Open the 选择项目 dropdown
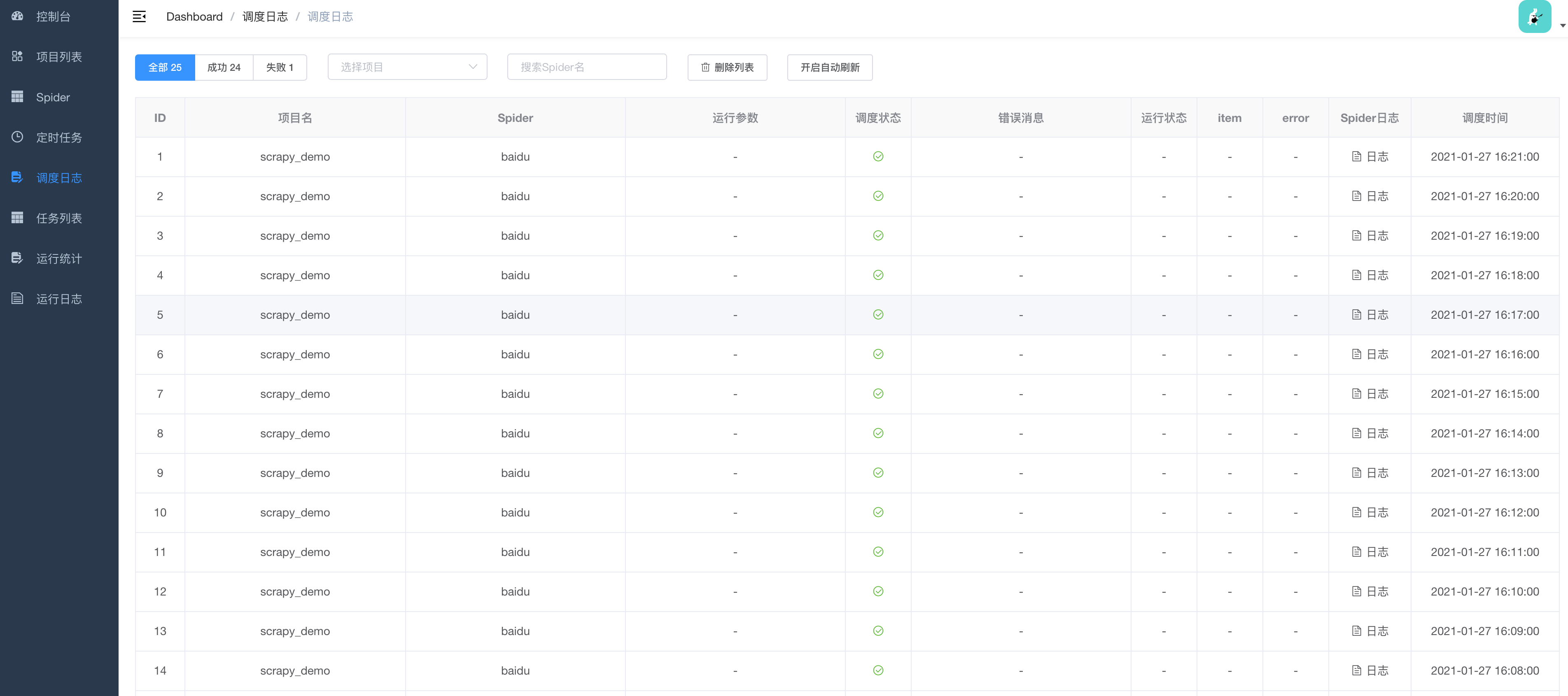The width and height of the screenshot is (1568, 696). point(407,67)
